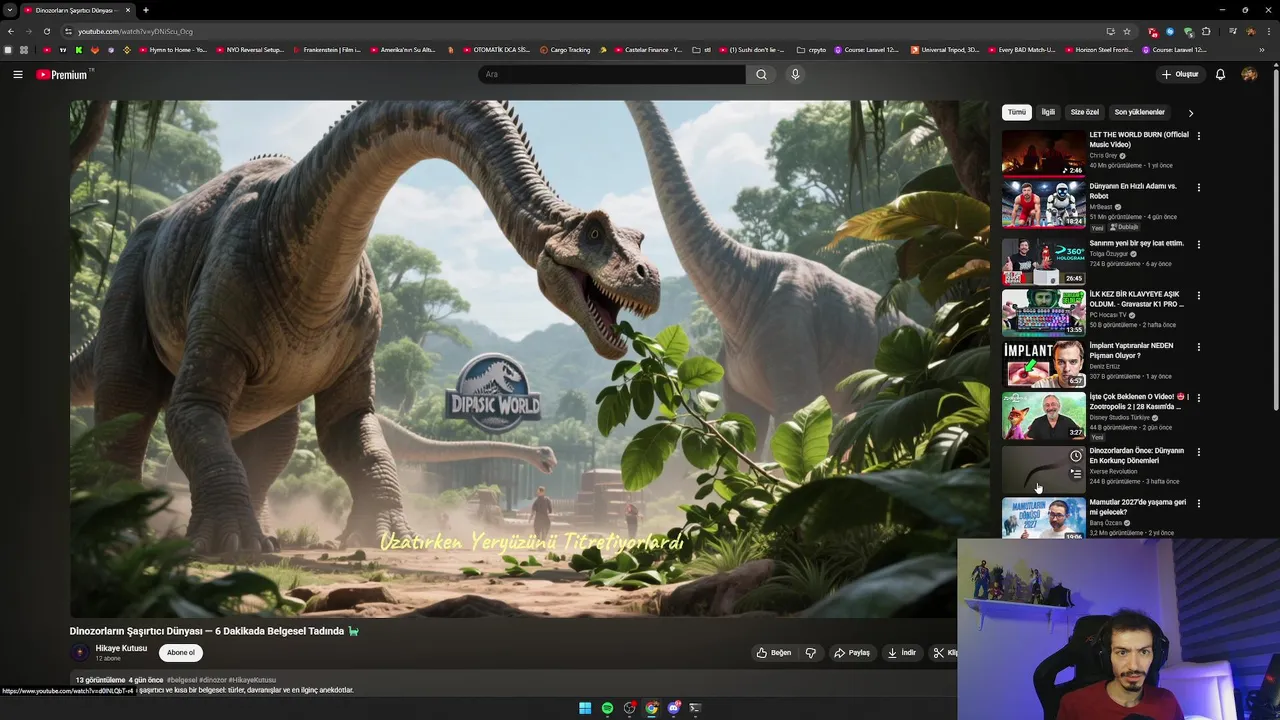The height and width of the screenshot is (720, 1280).
Task: Open LET THE WORLD BURN video thumbnail
Action: click(1043, 153)
